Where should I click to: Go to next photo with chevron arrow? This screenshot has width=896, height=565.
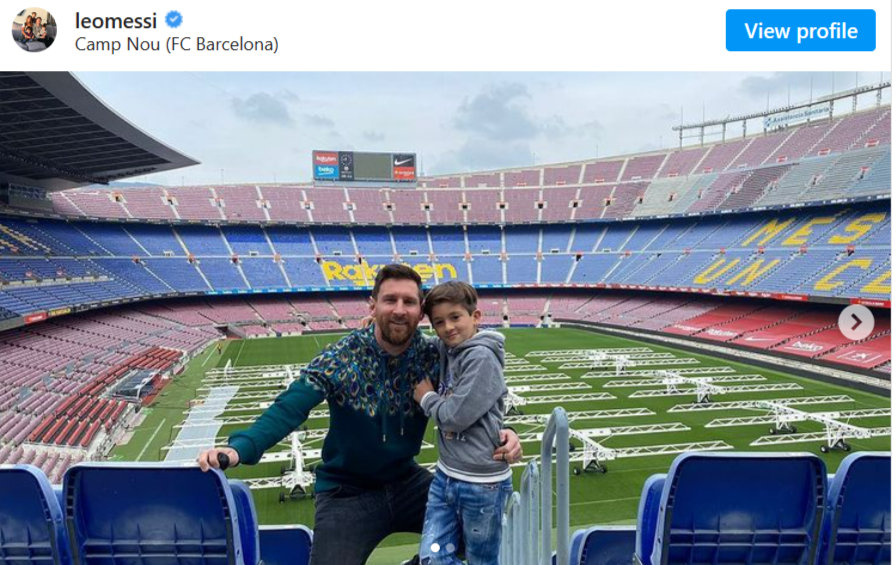point(856,322)
